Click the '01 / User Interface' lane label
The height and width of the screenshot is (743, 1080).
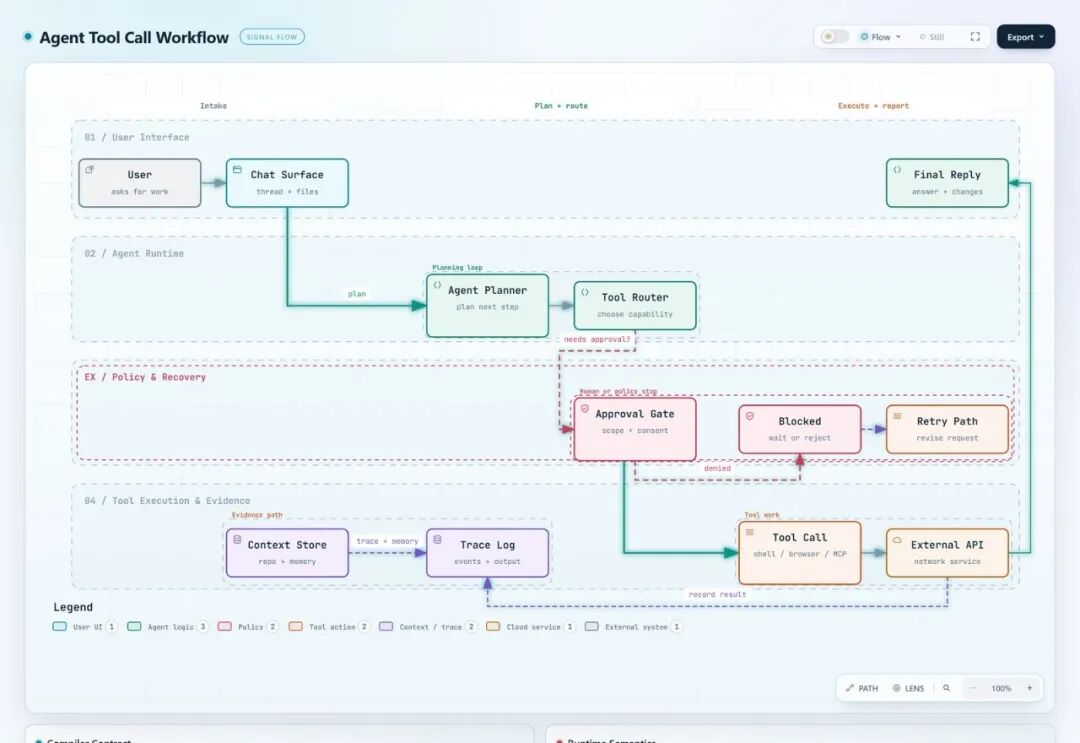(136, 137)
